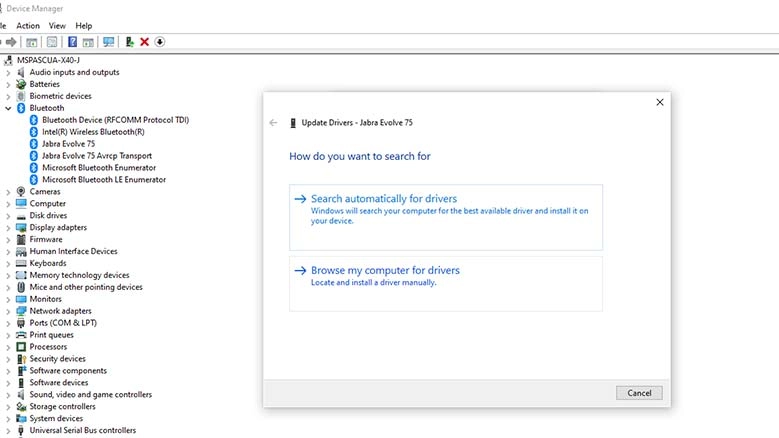Screen dimensions: 779x438
Task: Select Bluetooth Device (RFCOMM Protocol TDI)
Action: [115, 120]
